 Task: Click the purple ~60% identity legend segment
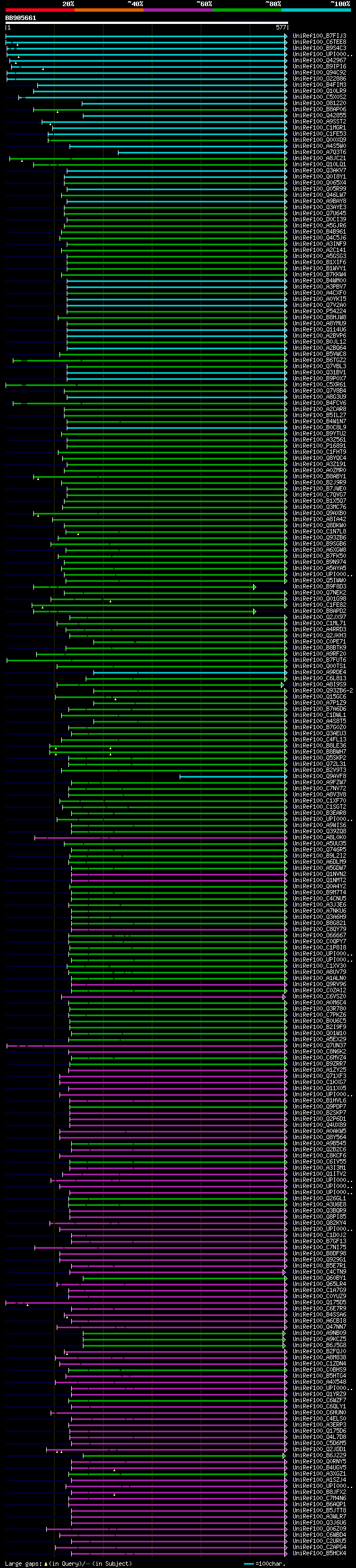pos(179,10)
